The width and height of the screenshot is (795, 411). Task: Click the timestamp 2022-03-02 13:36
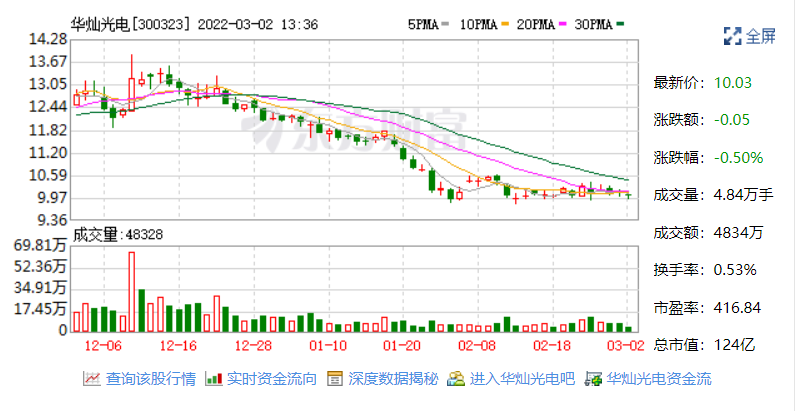coord(258,24)
